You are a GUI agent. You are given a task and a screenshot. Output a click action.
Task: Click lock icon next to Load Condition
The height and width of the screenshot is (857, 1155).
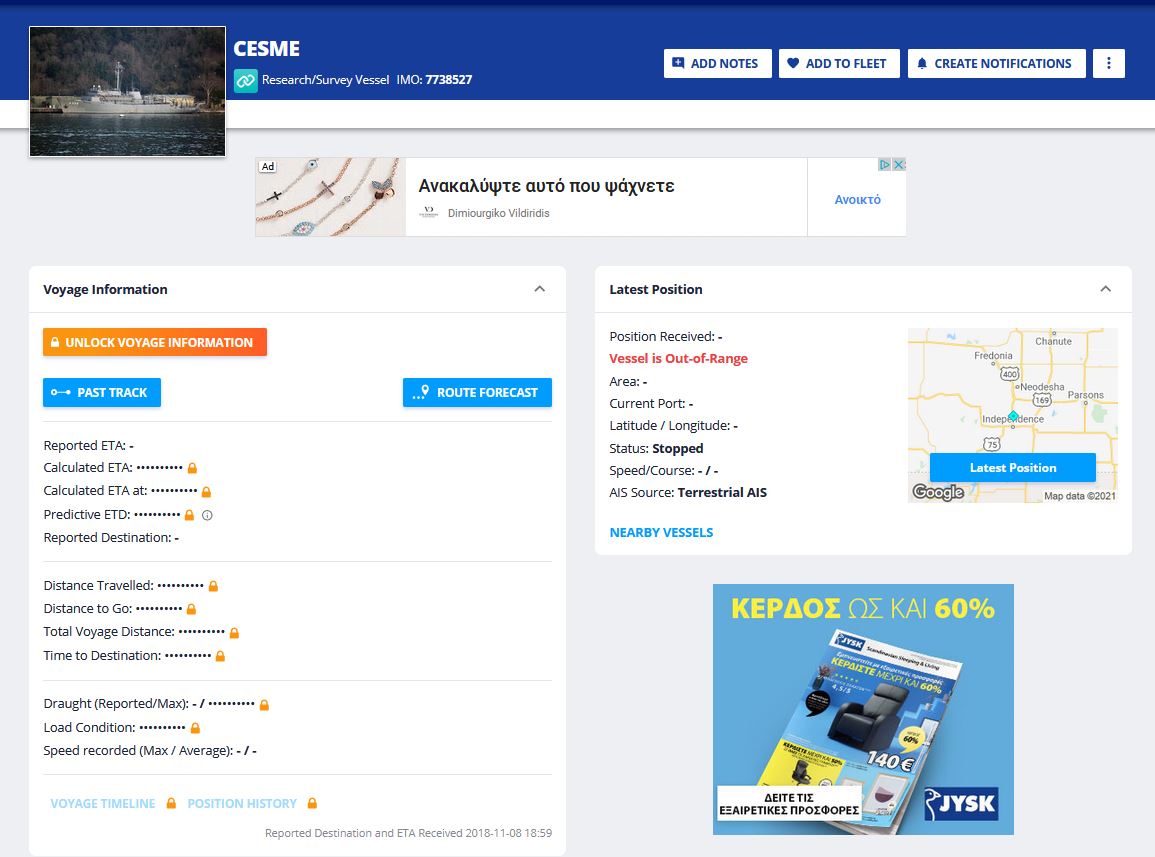195,728
